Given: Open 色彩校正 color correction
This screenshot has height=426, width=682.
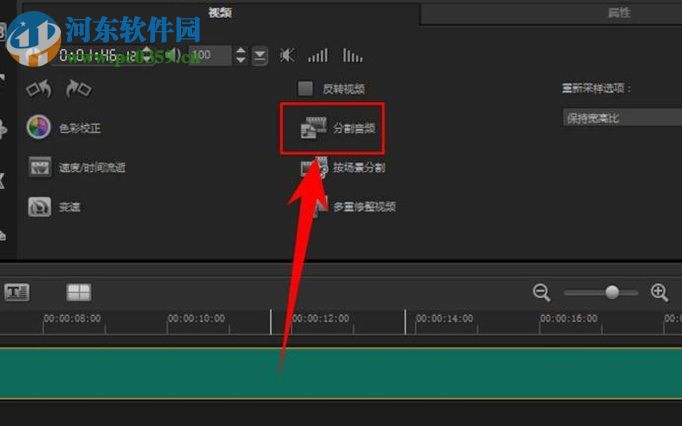Looking at the screenshot, I should 64,127.
